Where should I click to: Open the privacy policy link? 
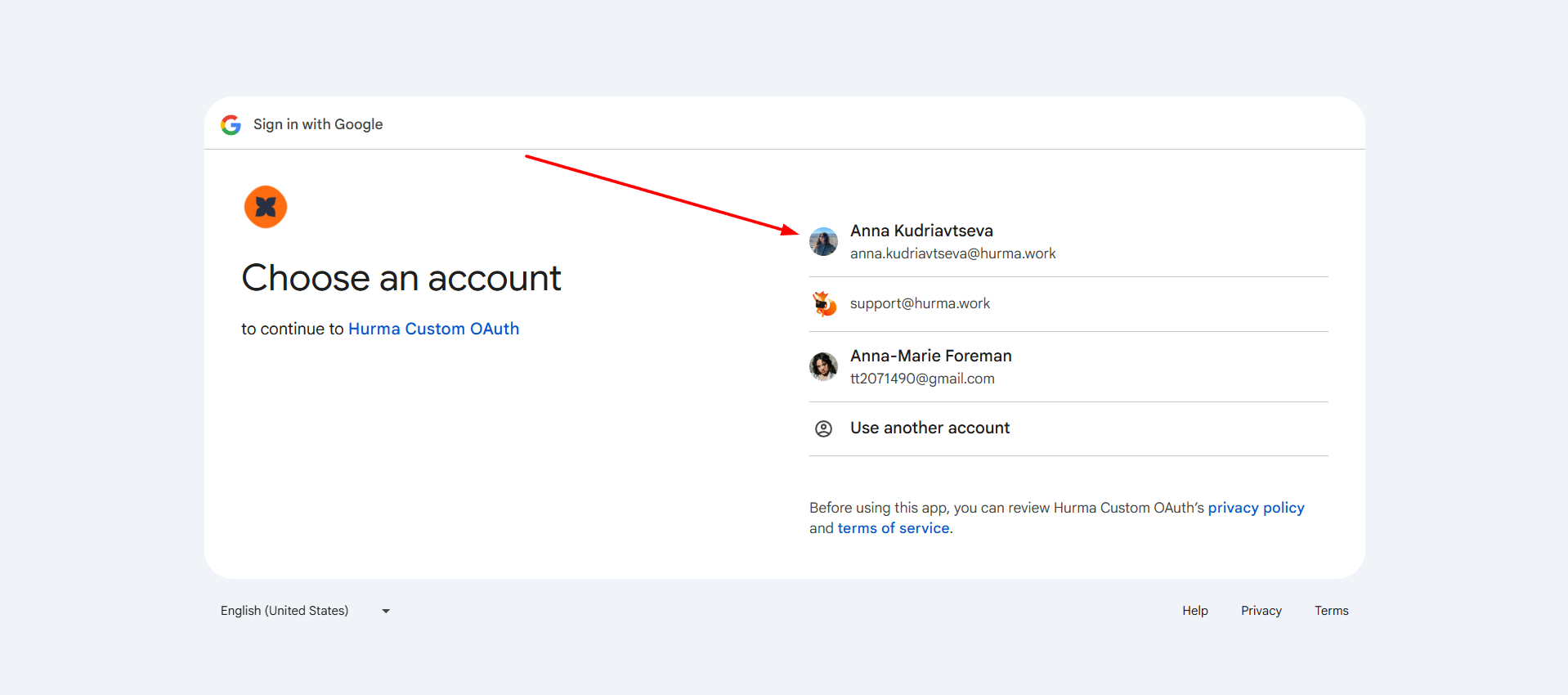pos(1256,508)
